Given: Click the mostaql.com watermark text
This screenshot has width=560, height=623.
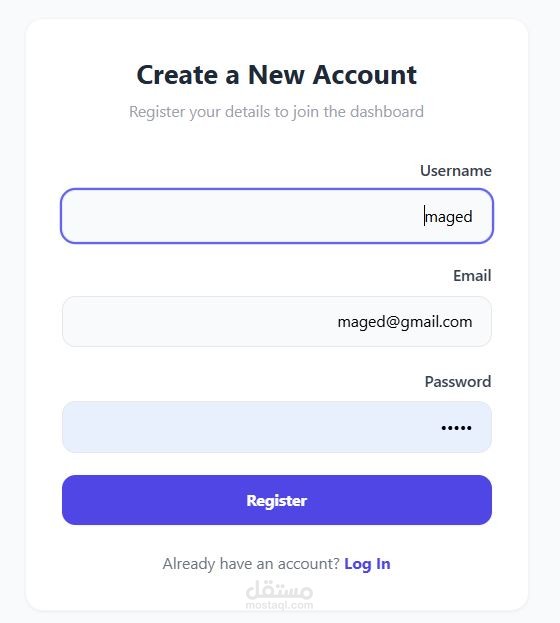Looking at the screenshot, I should click(279, 605).
